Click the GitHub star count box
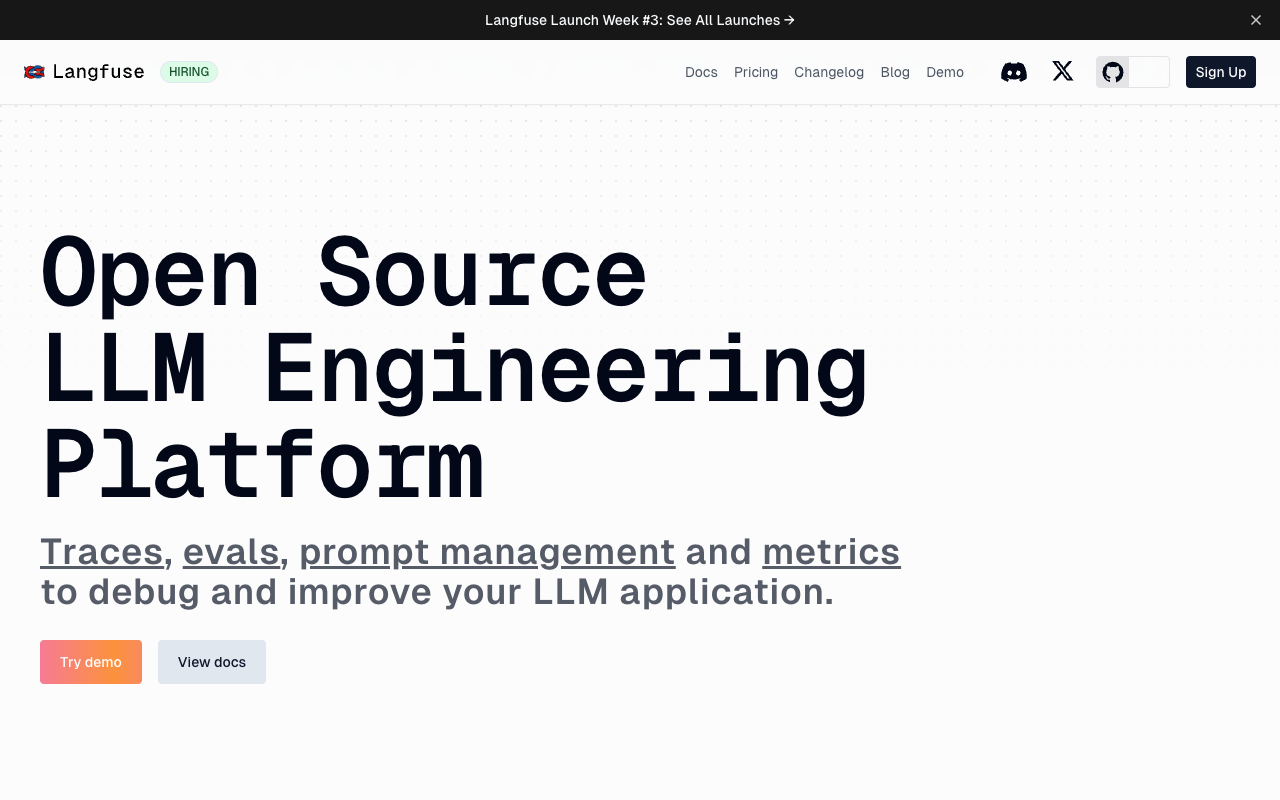Image resolution: width=1280 pixels, height=800 pixels. point(1149,72)
